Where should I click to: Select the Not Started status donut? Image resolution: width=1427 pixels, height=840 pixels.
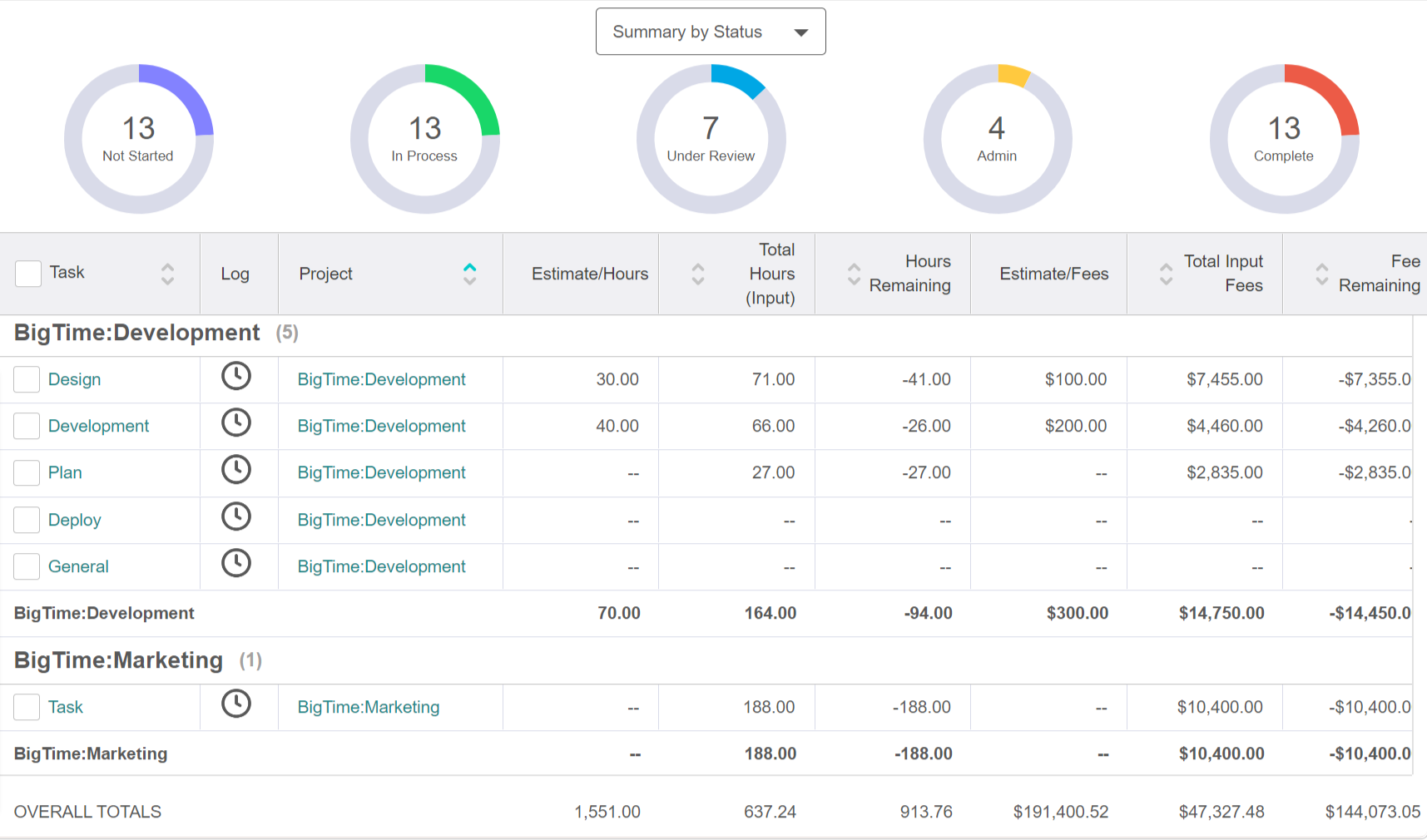point(139,139)
